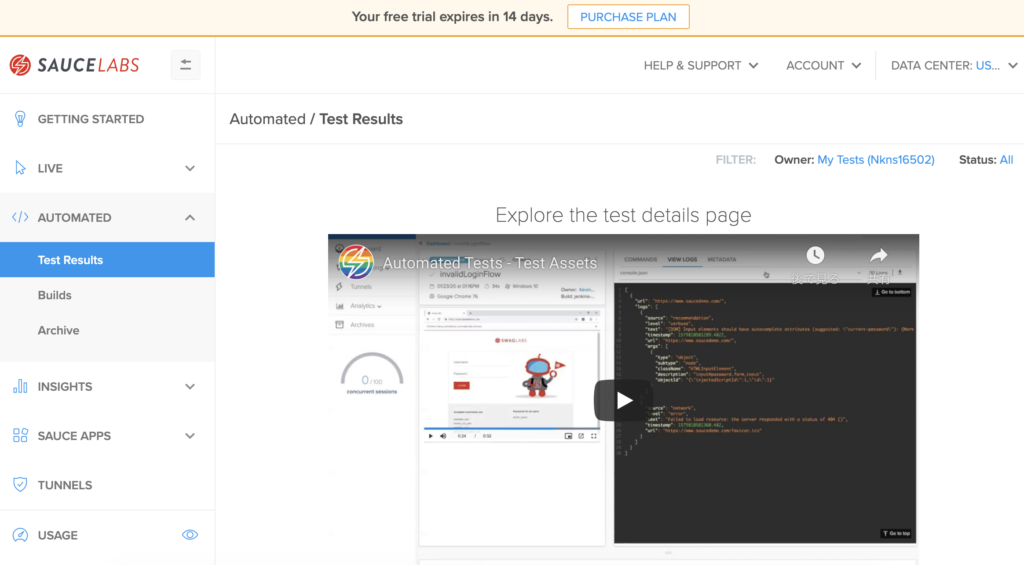This screenshot has width=1024, height=565.
Task: Click the Live cursor icon
Action: click(x=20, y=168)
